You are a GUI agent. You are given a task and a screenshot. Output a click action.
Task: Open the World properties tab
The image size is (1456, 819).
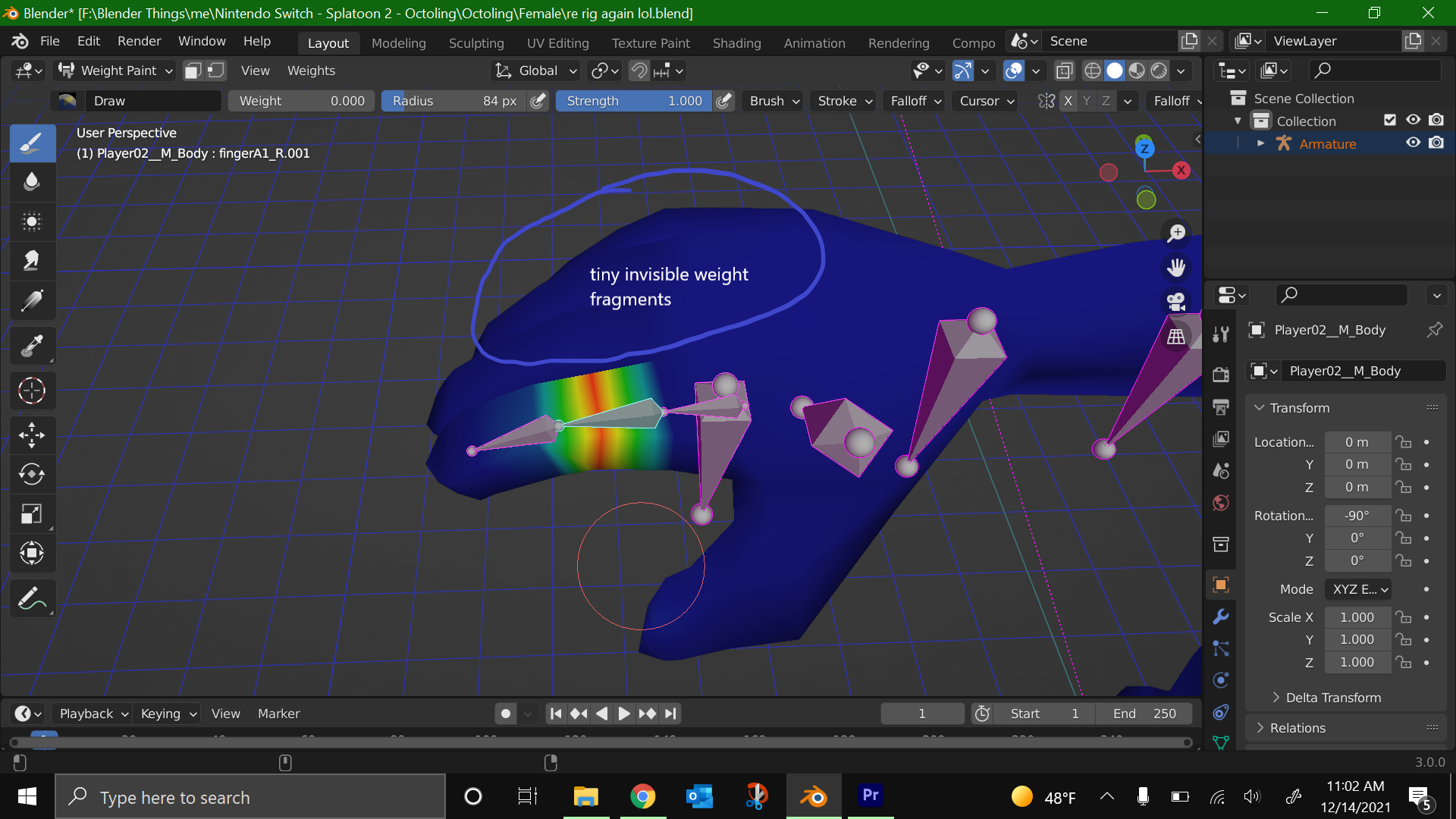tap(1221, 503)
